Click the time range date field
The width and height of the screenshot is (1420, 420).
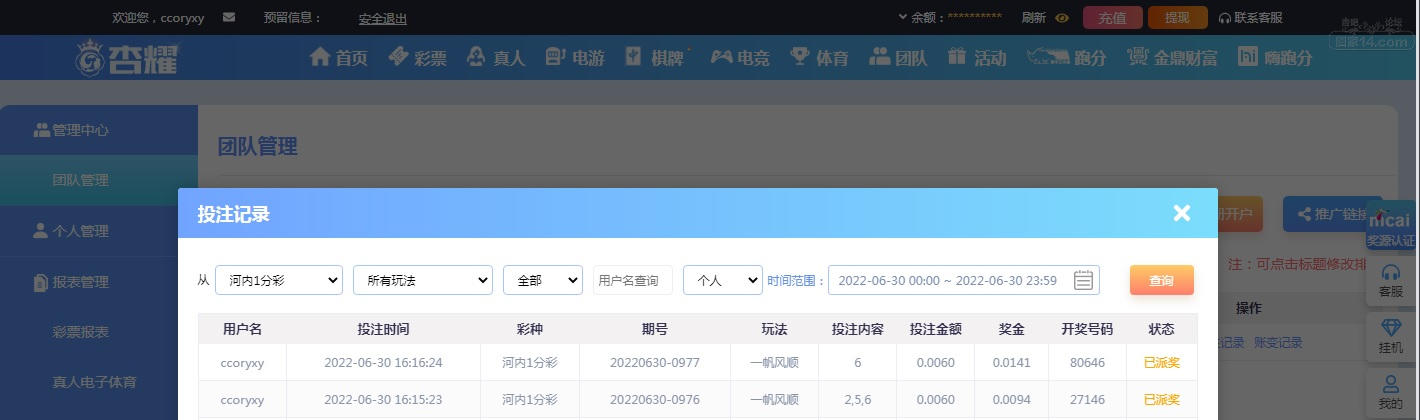coord(964,280)
